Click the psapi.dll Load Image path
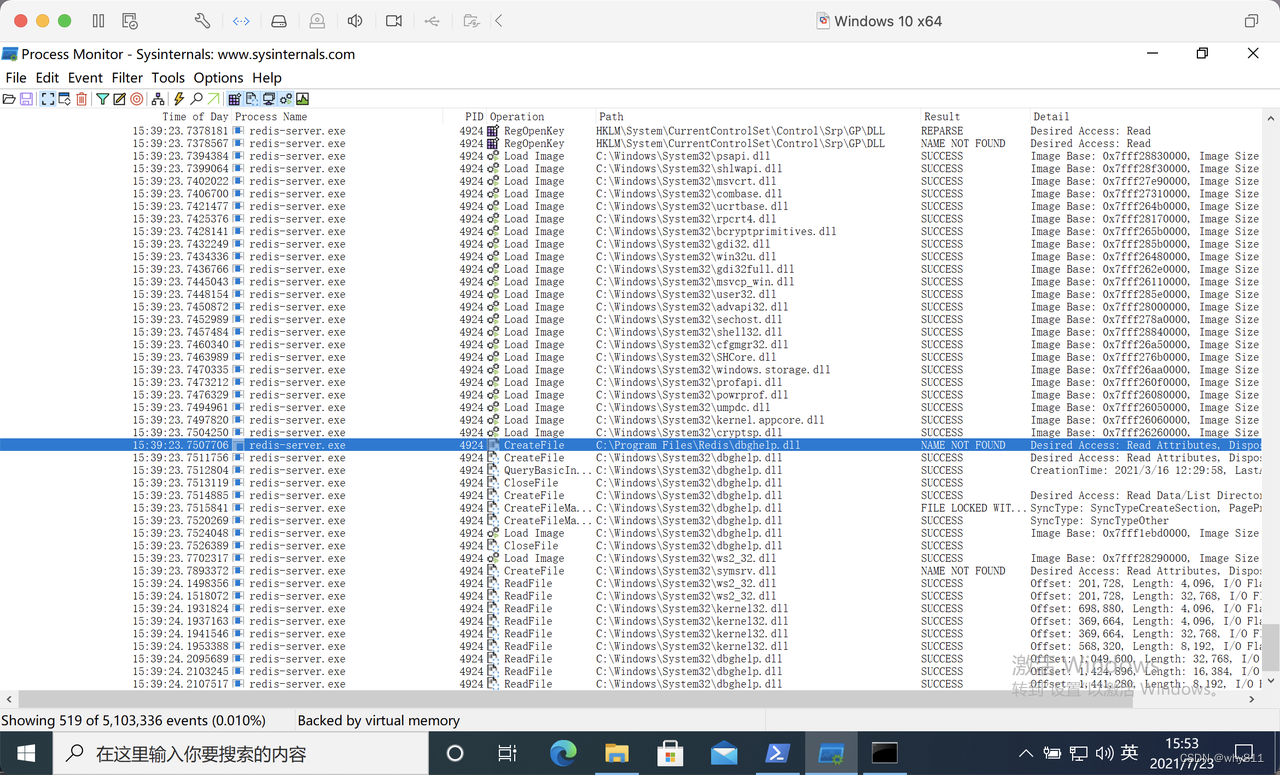The height and width of the screenshot is (775, 1280). click(683, 156)
